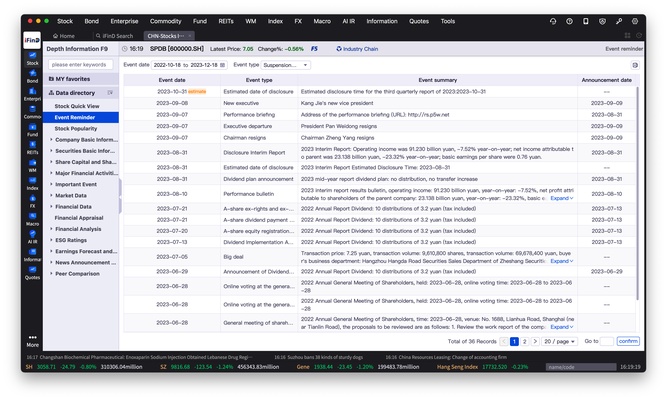The width and height of the screenshot is (667, 400).
Task: Open the settings gear icon
Action: [x=635, y=21]
